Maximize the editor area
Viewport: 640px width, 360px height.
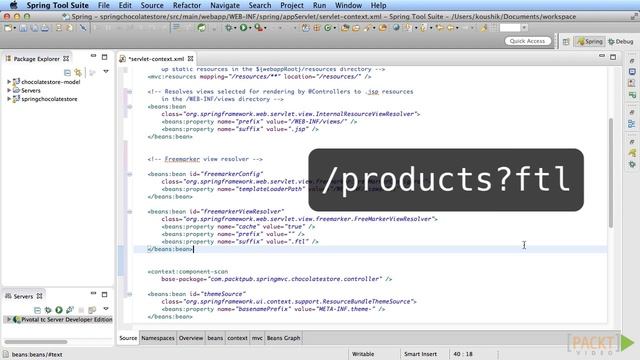tap(613, 57)
